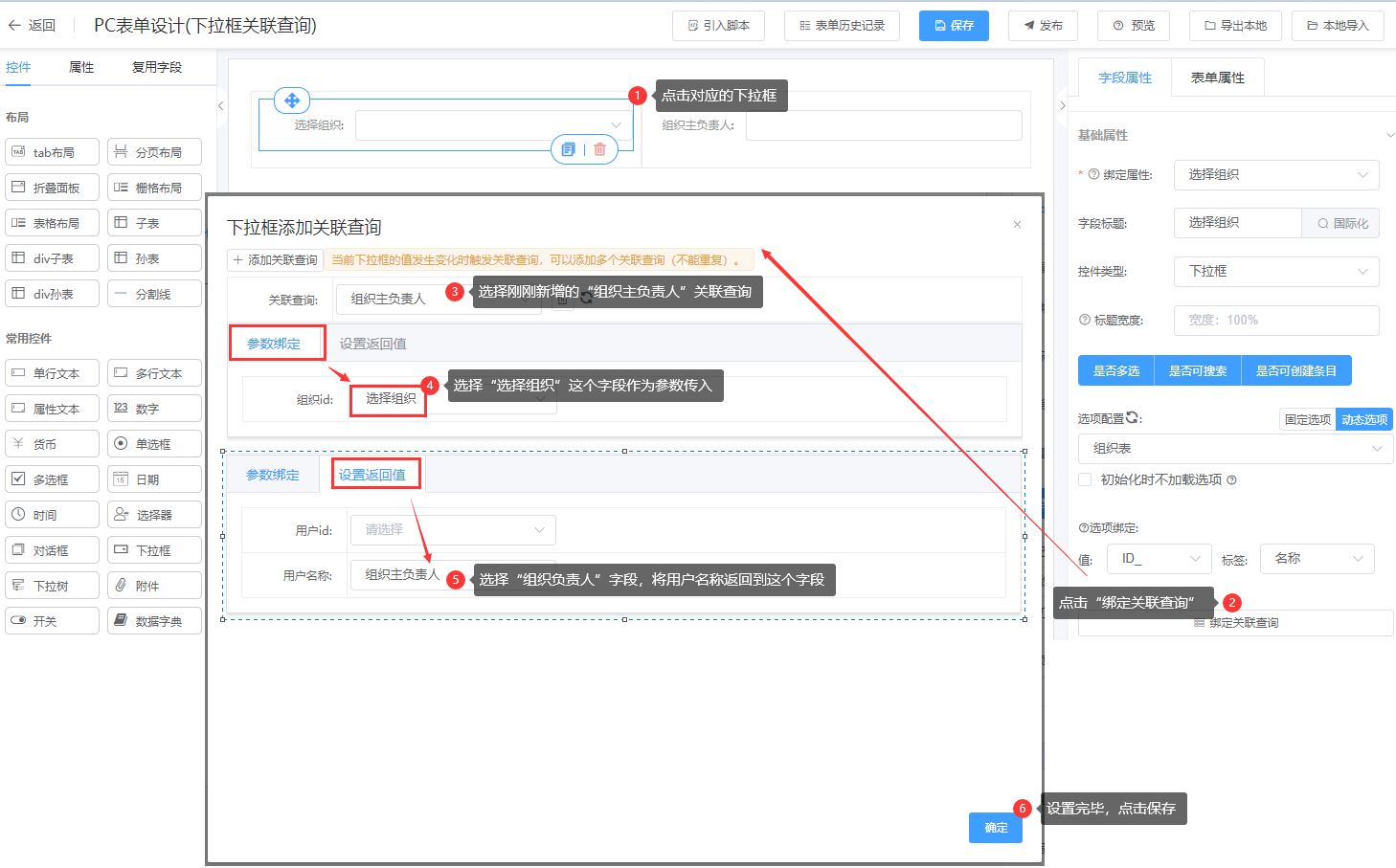1396x868 pixels.
Task: Open the 选择组织 canvas dropdown
Action: click(494, 125)
